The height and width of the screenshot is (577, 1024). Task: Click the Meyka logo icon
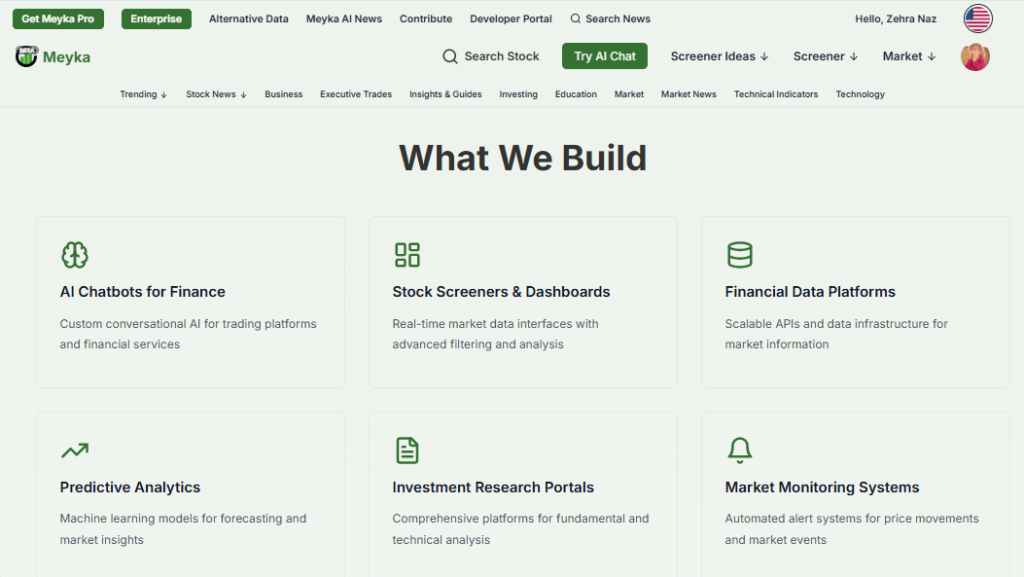(24, 56)
